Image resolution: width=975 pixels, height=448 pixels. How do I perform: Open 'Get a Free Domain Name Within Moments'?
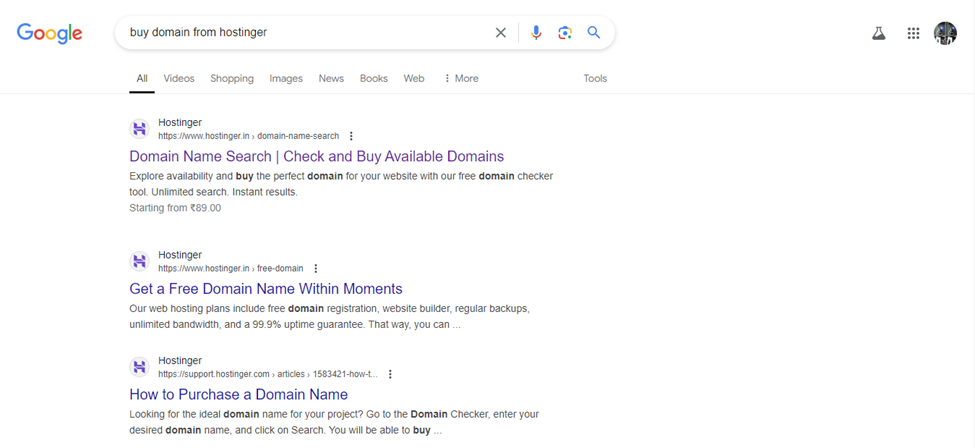tap(266, 289)
